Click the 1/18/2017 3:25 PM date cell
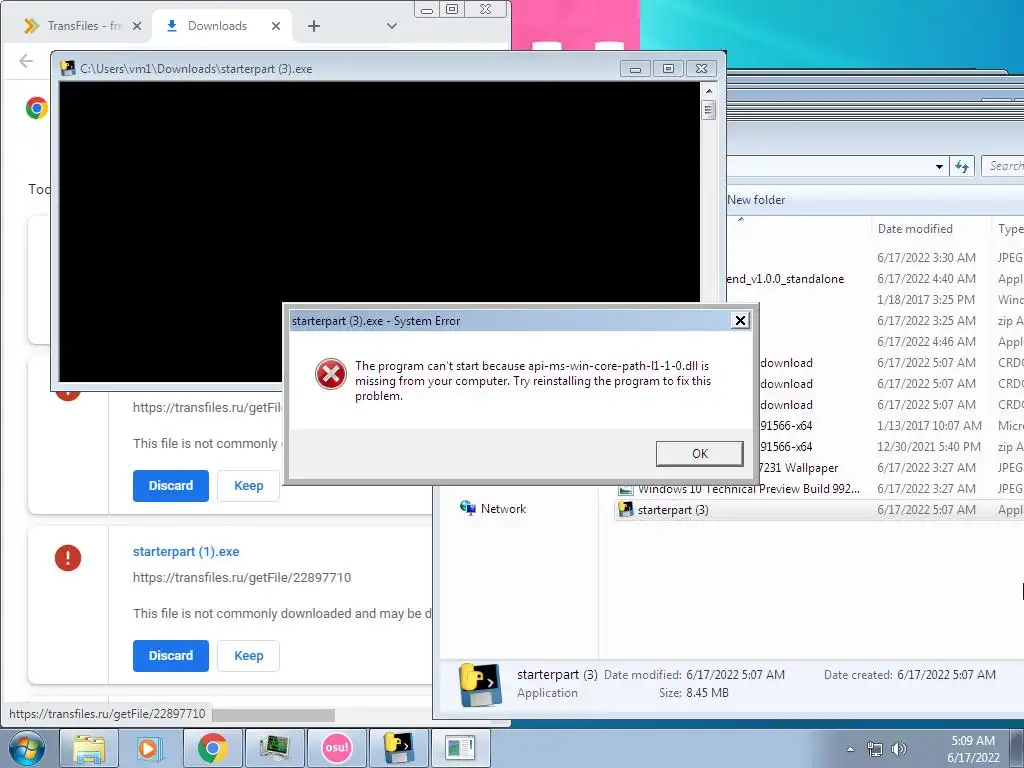Viewport: 1024px width, 768px height. (925, 300)
